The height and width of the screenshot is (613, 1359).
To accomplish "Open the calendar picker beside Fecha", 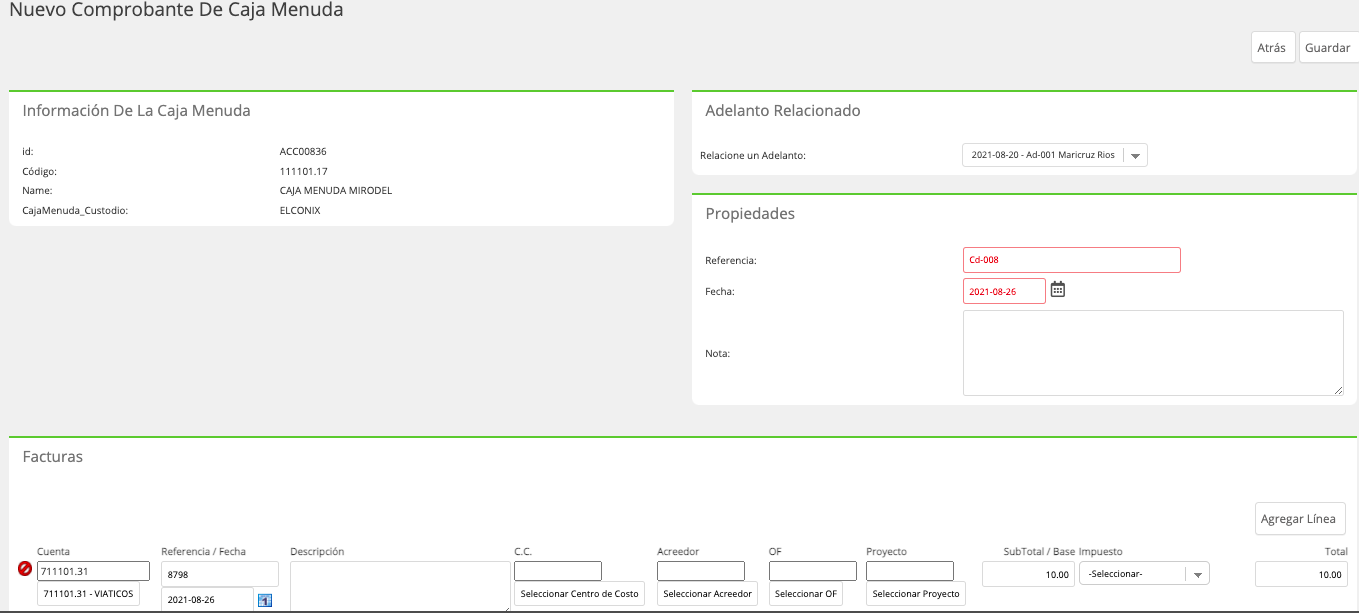I will tap(1058, 290).
